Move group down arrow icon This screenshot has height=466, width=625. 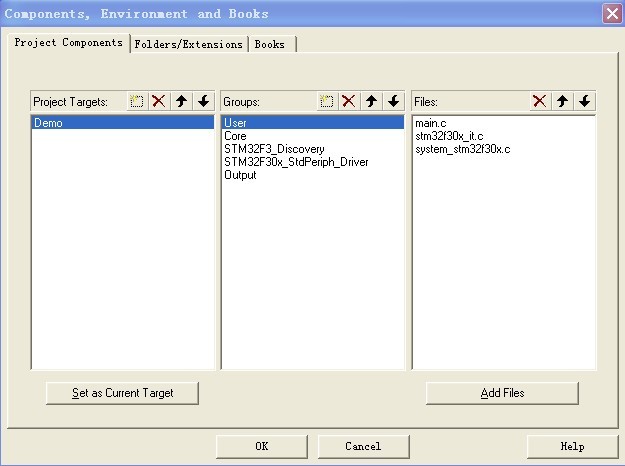(x=393, y=101)
